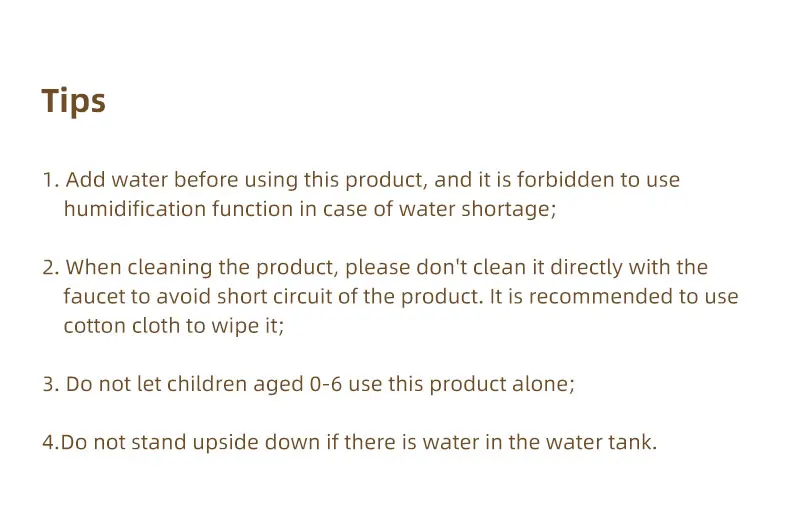Click the number "3." list marker
Viewport: 800px width, 528px height.
click(x=51, y=384)
